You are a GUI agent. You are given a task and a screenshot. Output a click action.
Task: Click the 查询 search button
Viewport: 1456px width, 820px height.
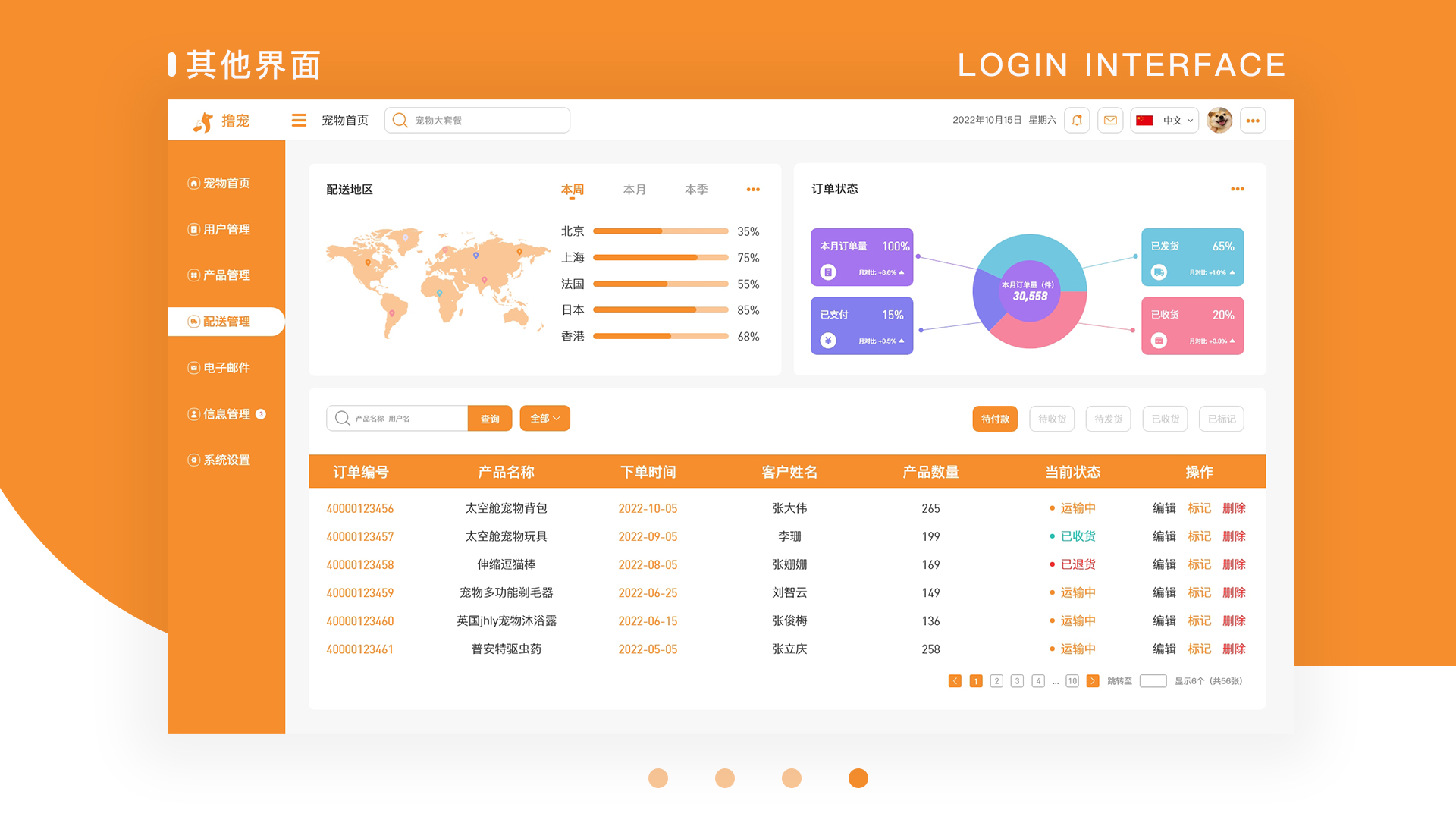[x=490, y=419]
